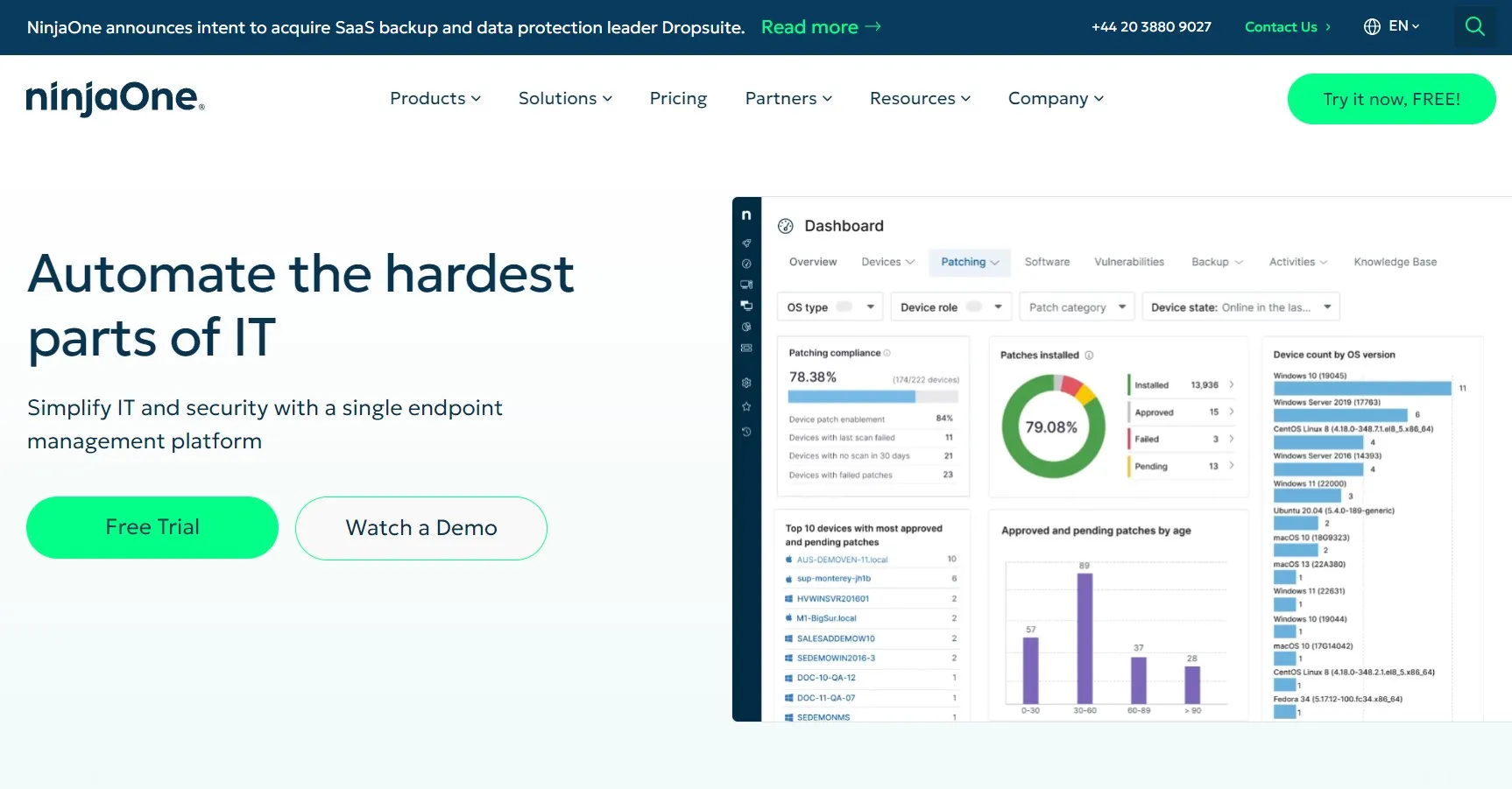
Task: Click the arrow chevron beside Approved 15
Action: 1232,412
